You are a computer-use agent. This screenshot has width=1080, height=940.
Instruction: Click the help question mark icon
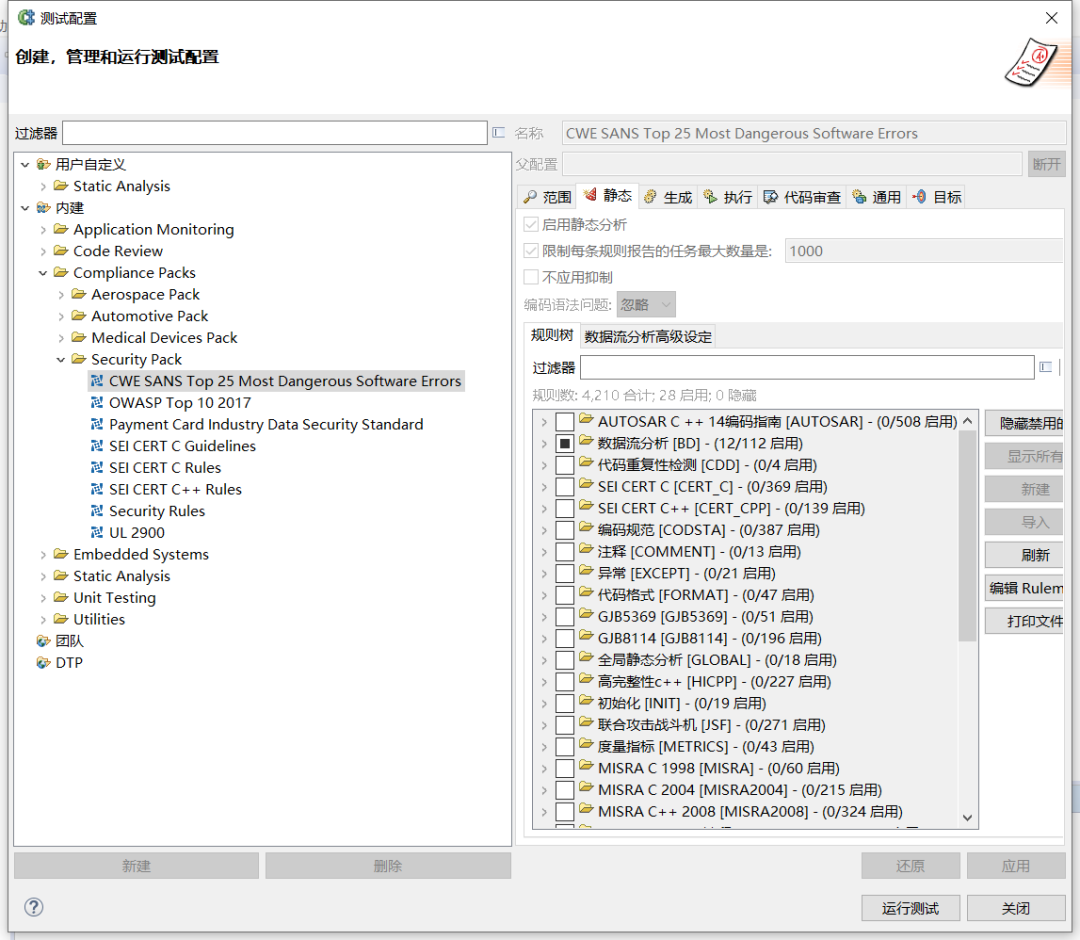[x=34, y=907]
